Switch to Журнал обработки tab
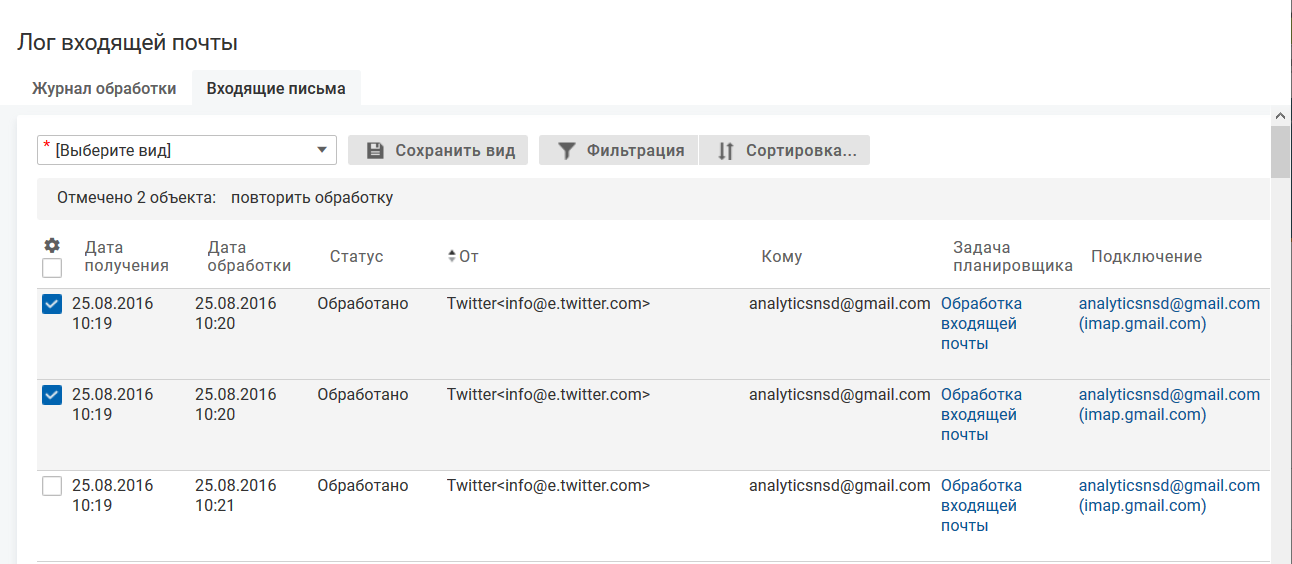Screen dimensions: 1292x564 click(104, 89)
